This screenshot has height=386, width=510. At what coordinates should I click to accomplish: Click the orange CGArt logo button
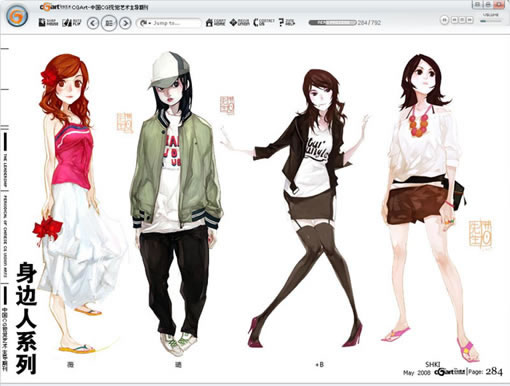coord(17,16)
